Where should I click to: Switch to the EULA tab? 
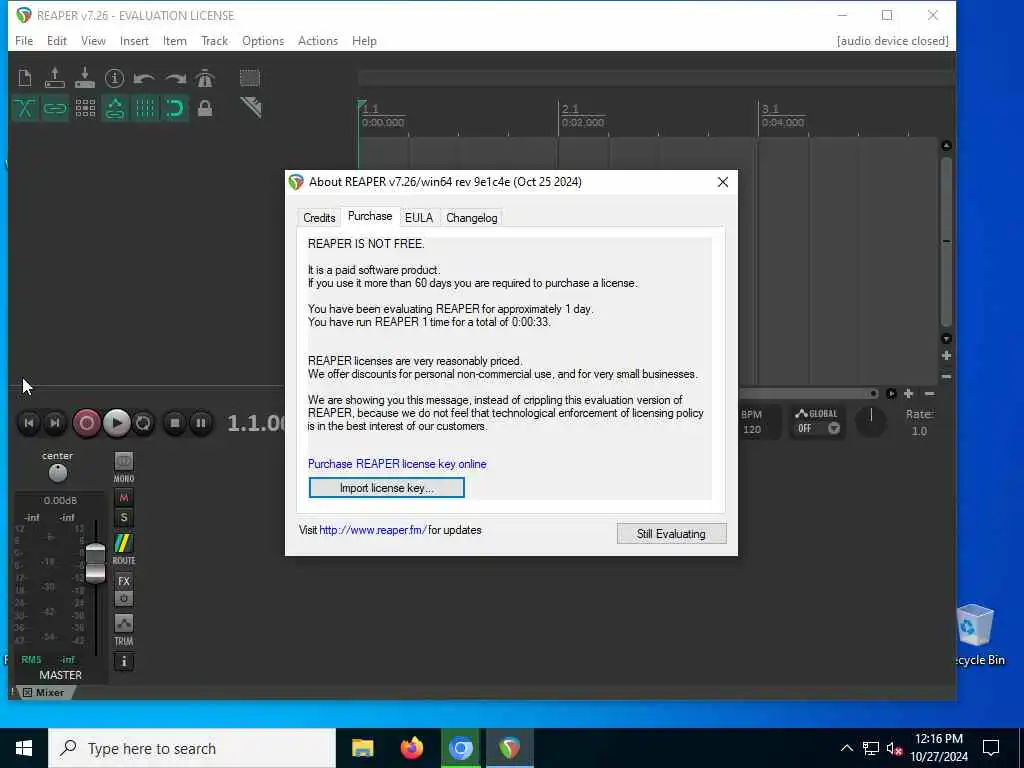[419, 217]
